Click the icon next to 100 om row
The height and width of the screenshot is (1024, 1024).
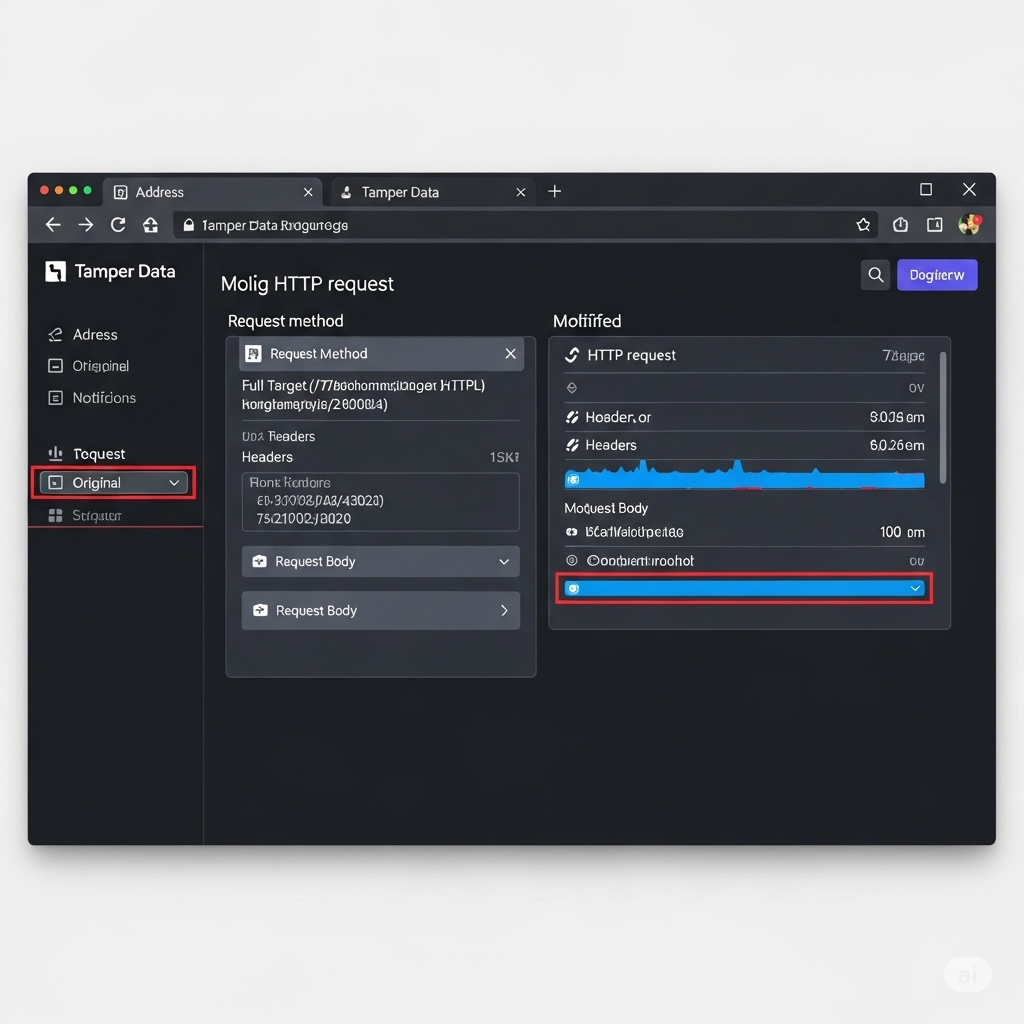tap(572, 532)
